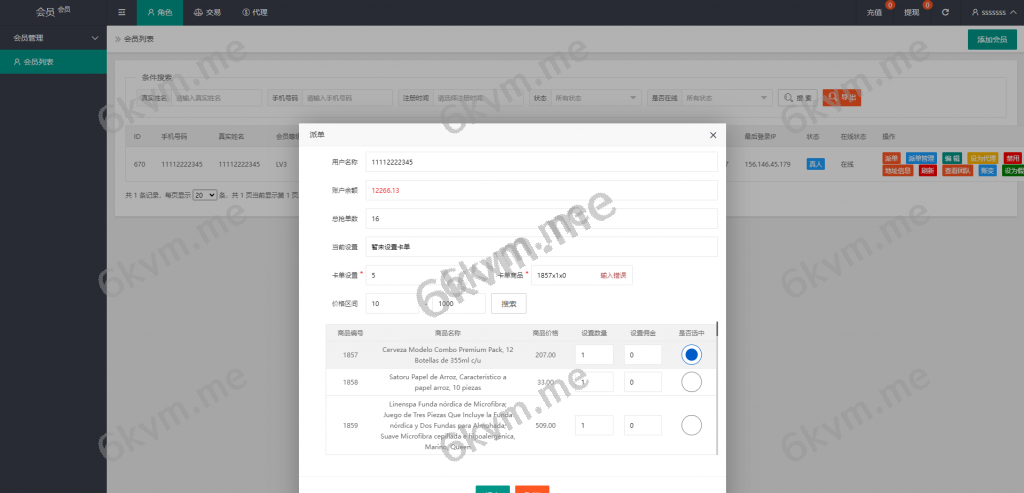Click the hamburger menu collapse icon
This screenshot has height=493, width=1024.
click(121, 12)
